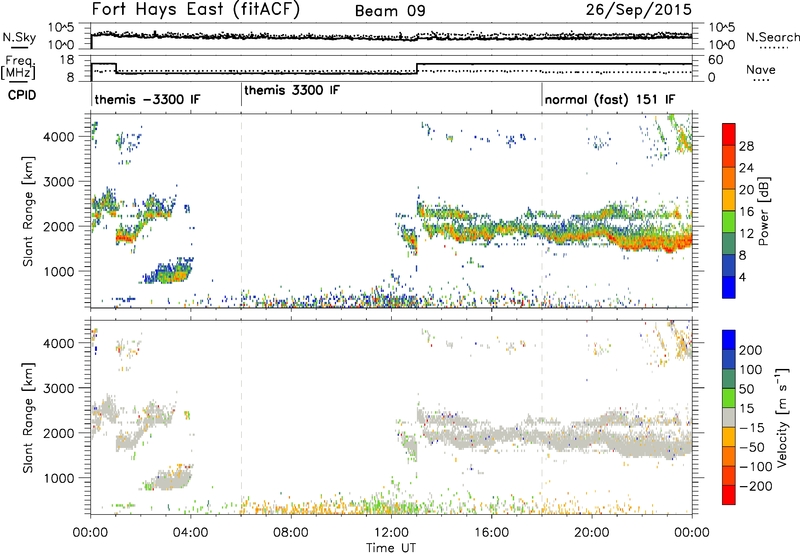Viewport: 800px width, 554px height.
Task: Click the power panel 'Slant Range [km]' label
Action: [x=28, y=211]
